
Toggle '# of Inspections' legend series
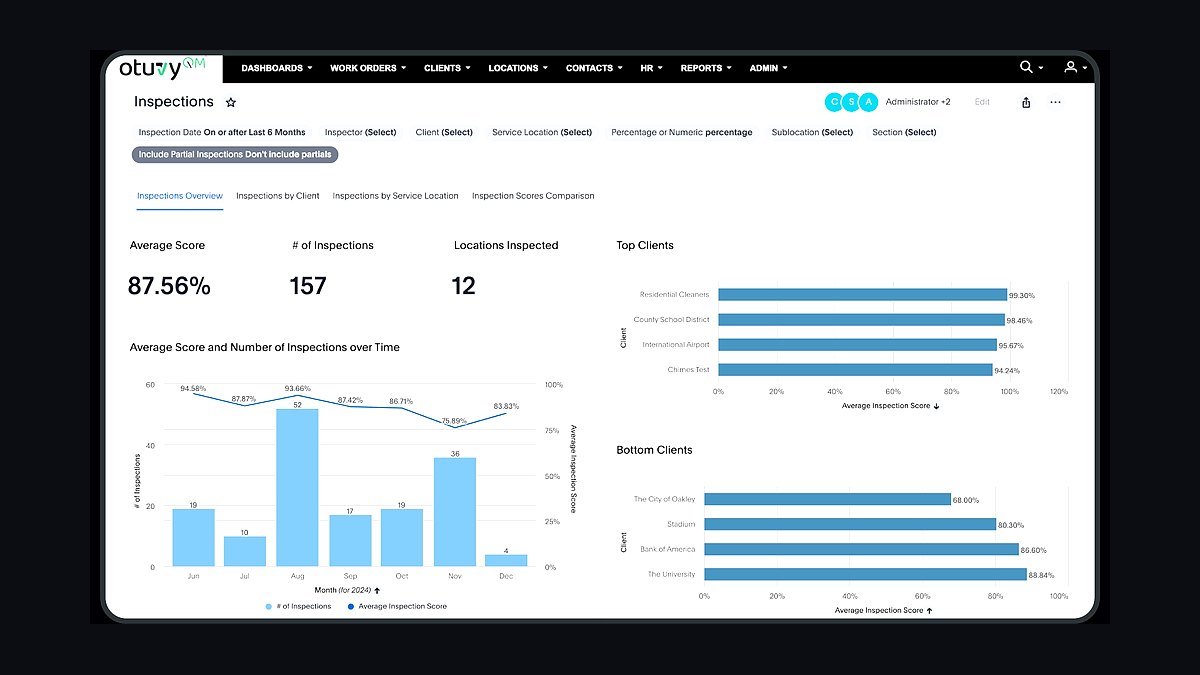298,606
